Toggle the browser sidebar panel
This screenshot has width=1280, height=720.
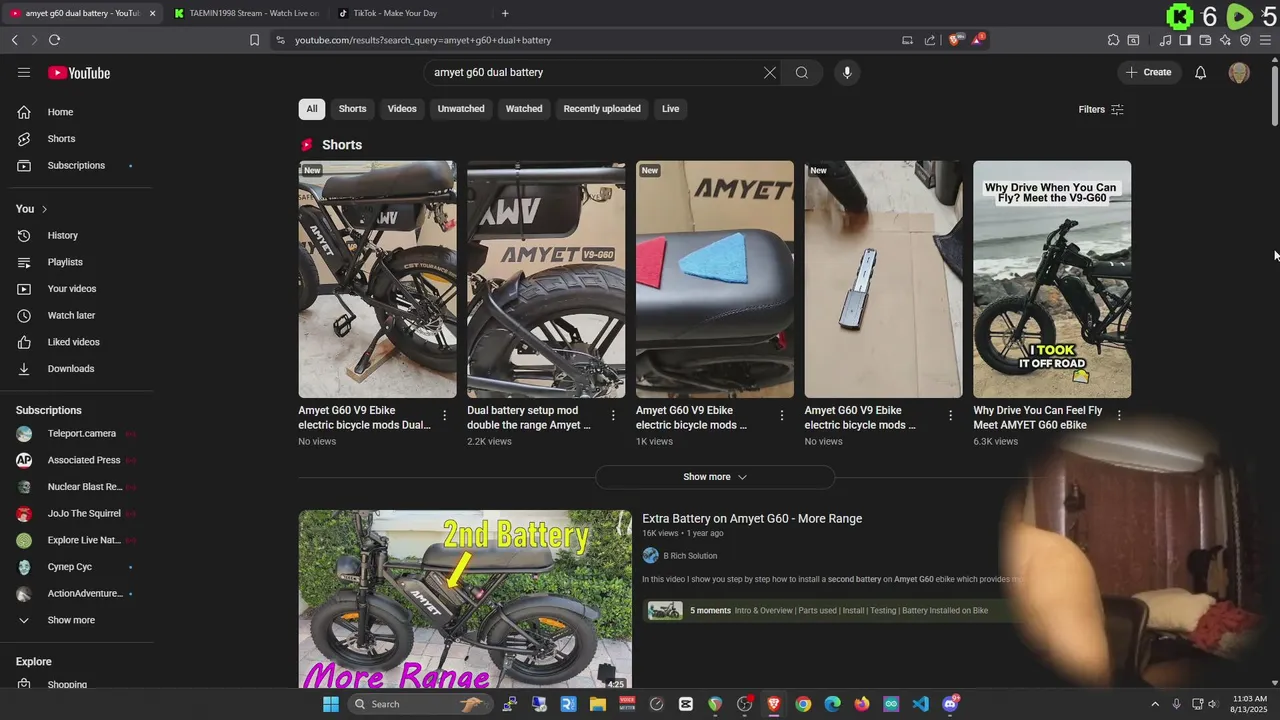[1185, 40]
